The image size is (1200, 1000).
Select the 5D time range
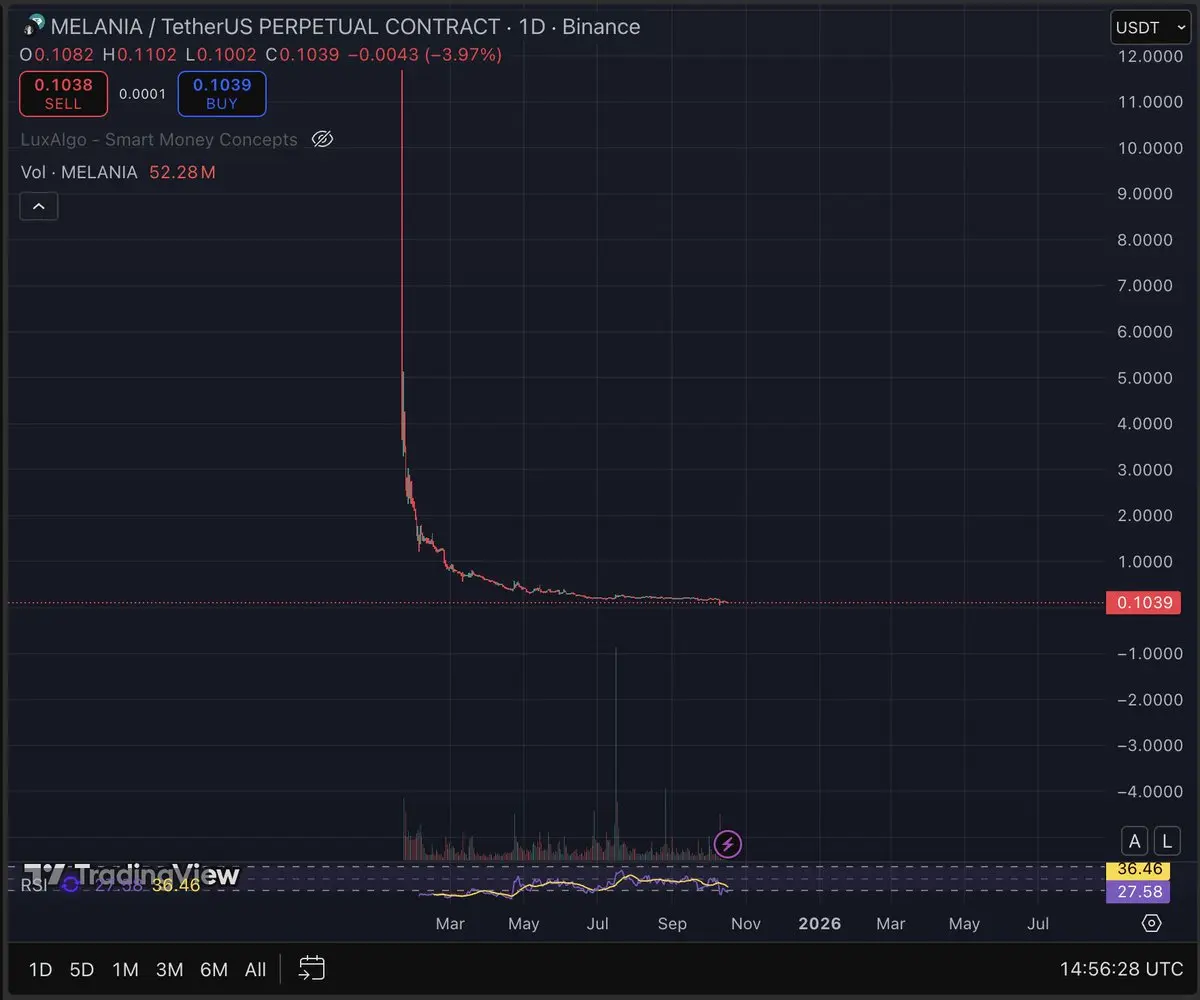click(x=82, y=969)
